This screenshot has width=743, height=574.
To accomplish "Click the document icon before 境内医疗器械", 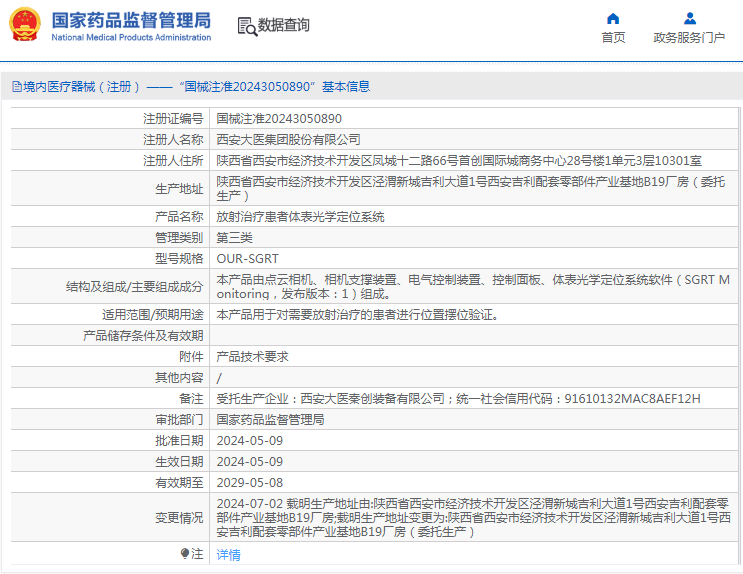I will click(x=17, y=87).
